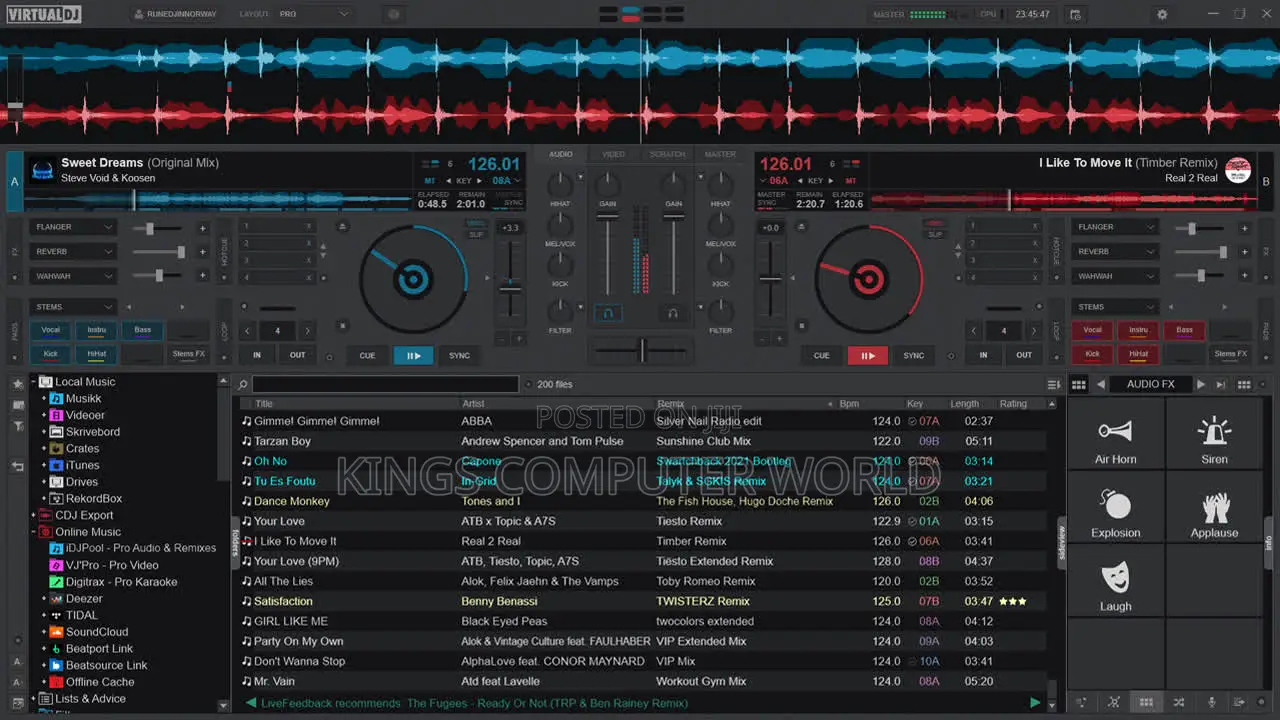Toggle the Kick stem on deck A
Image resolution: width=1280 pixels, height=720 pixels.
(50, 354)
